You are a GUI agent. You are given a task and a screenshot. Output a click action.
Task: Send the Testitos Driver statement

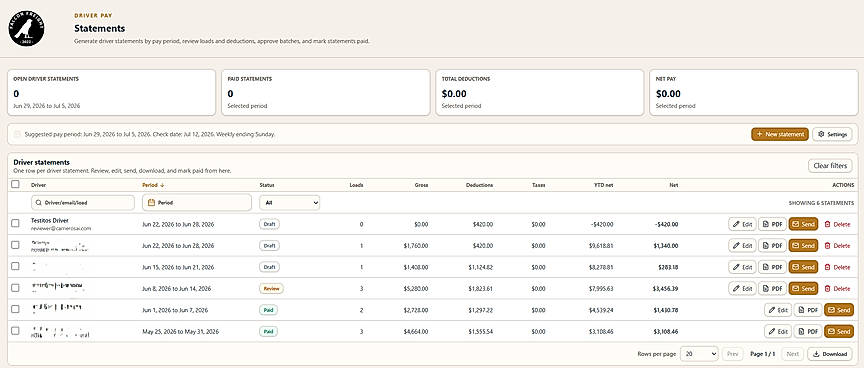[803, 224]
